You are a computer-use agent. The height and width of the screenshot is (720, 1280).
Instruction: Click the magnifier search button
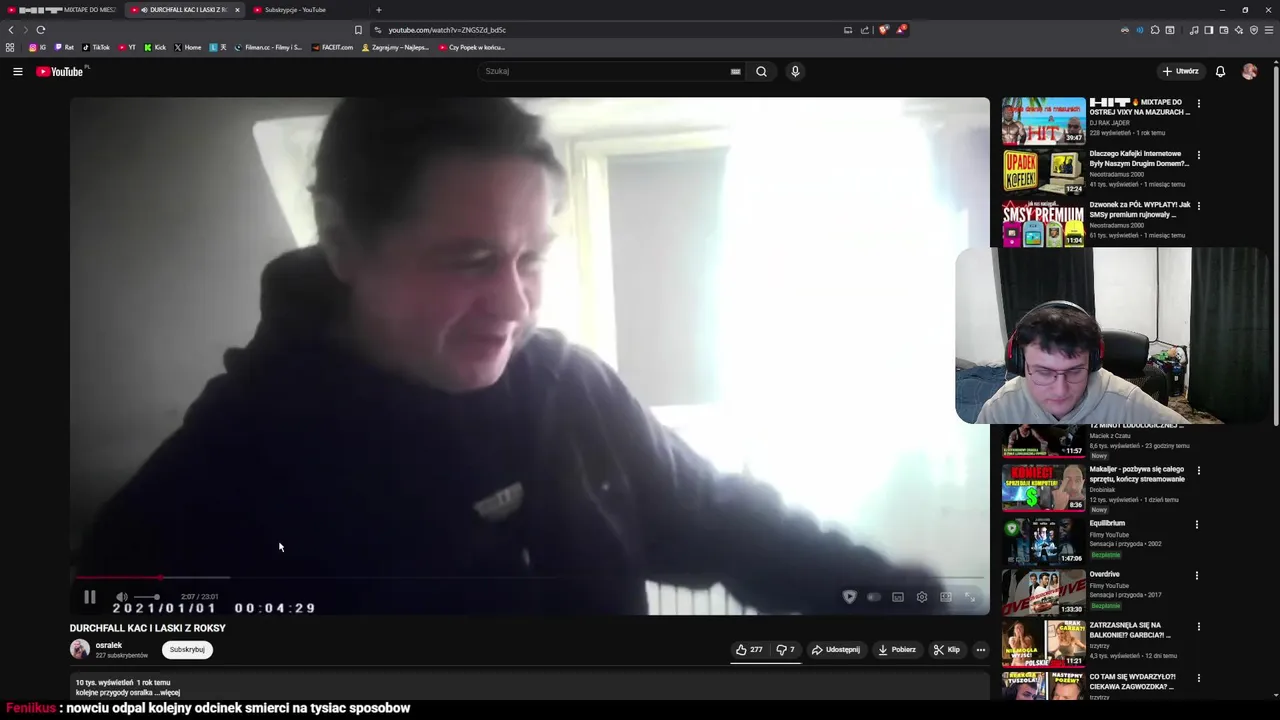(x=761, y=71)
